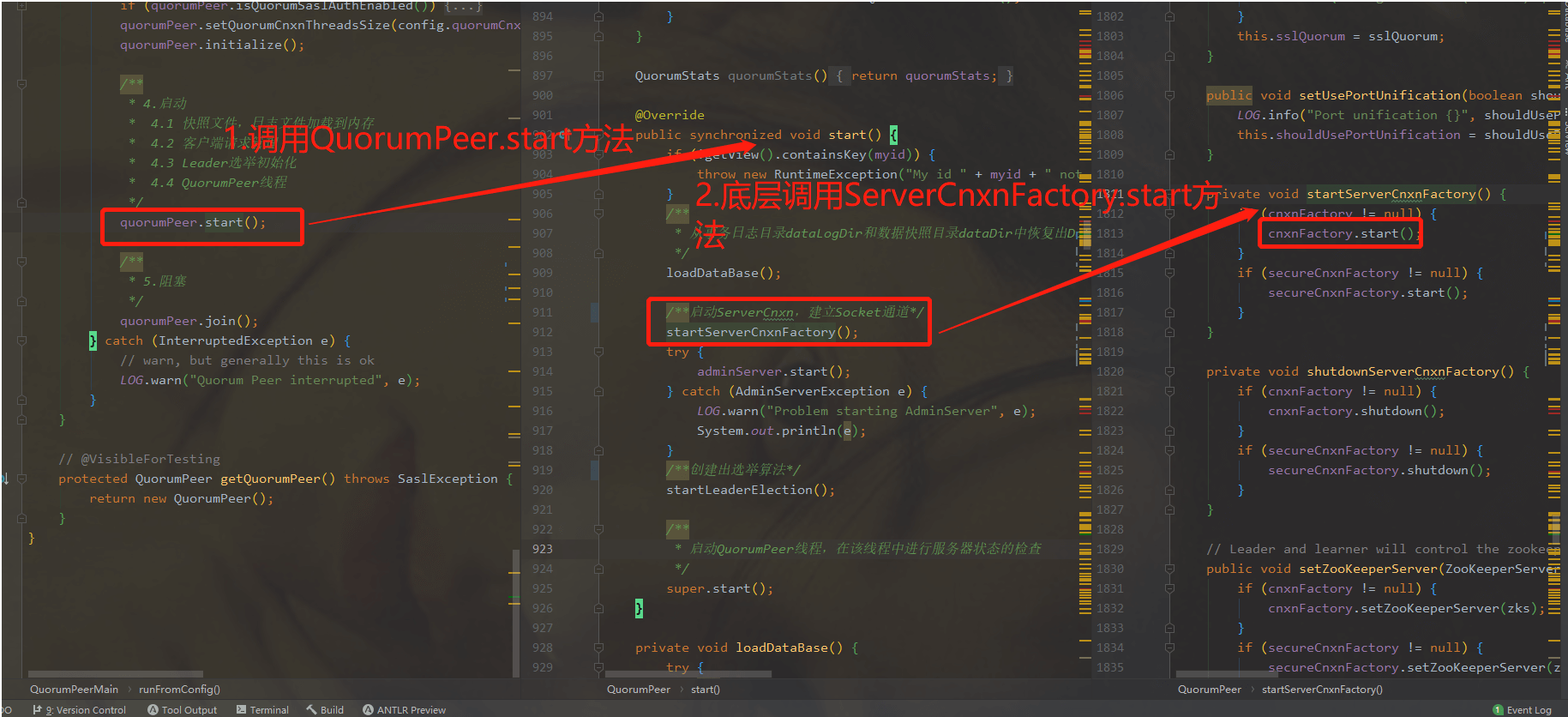Expand the folded quorumStats() method at line 897
This screenshot has width=1568, height=717.
point(598,75)
